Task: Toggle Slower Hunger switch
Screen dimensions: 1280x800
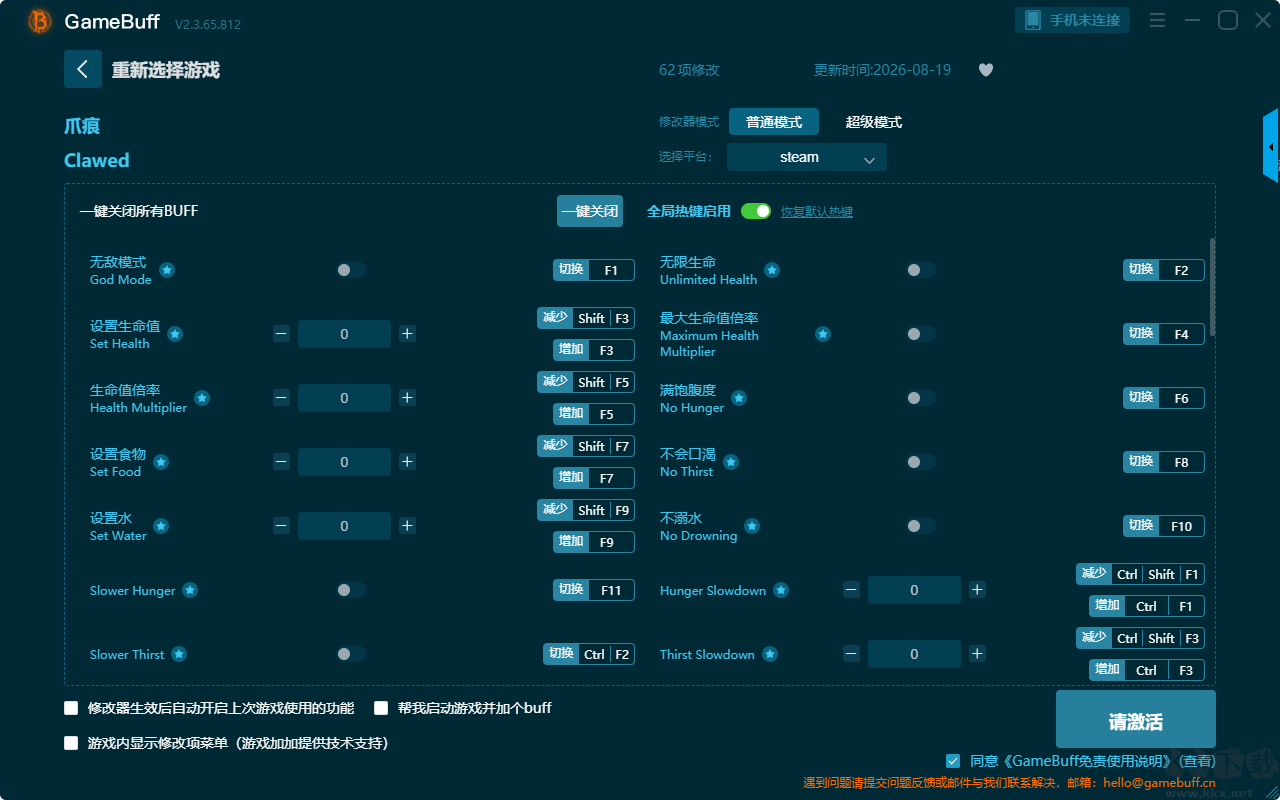Action: [351, 590]
